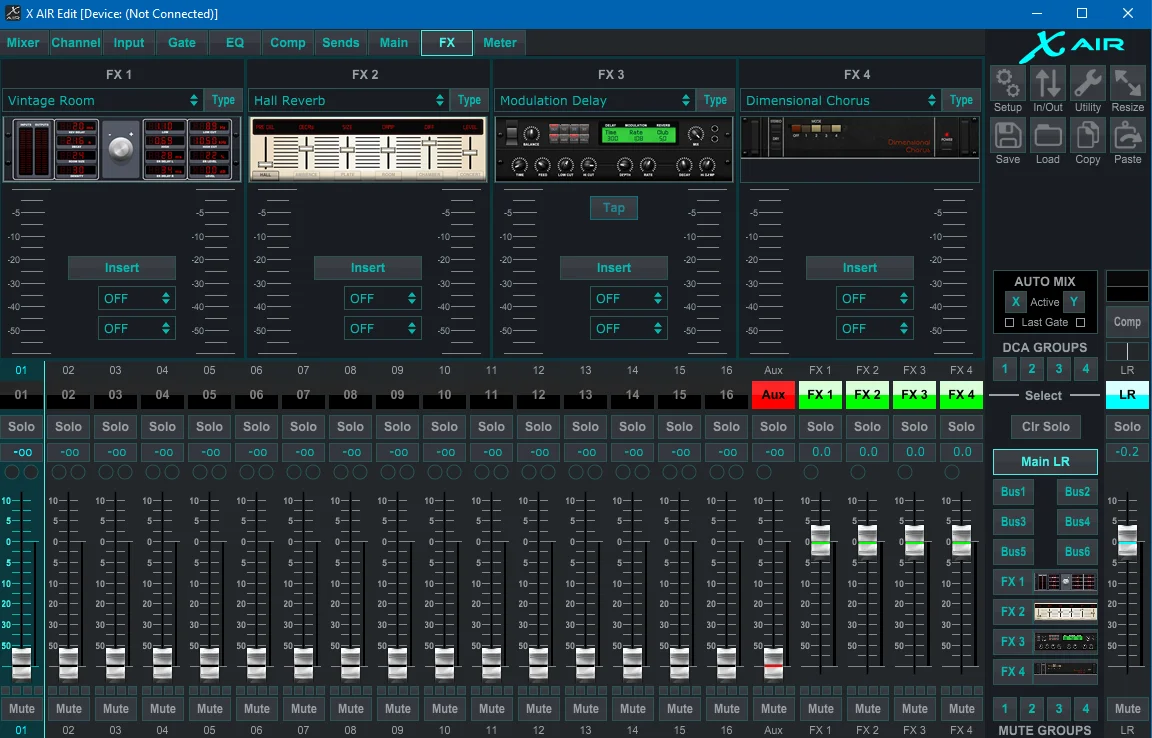Click the FX 3 Type button
This screenshot has width=1152, height=738.
pyautogui.click(x=715, y=100)
